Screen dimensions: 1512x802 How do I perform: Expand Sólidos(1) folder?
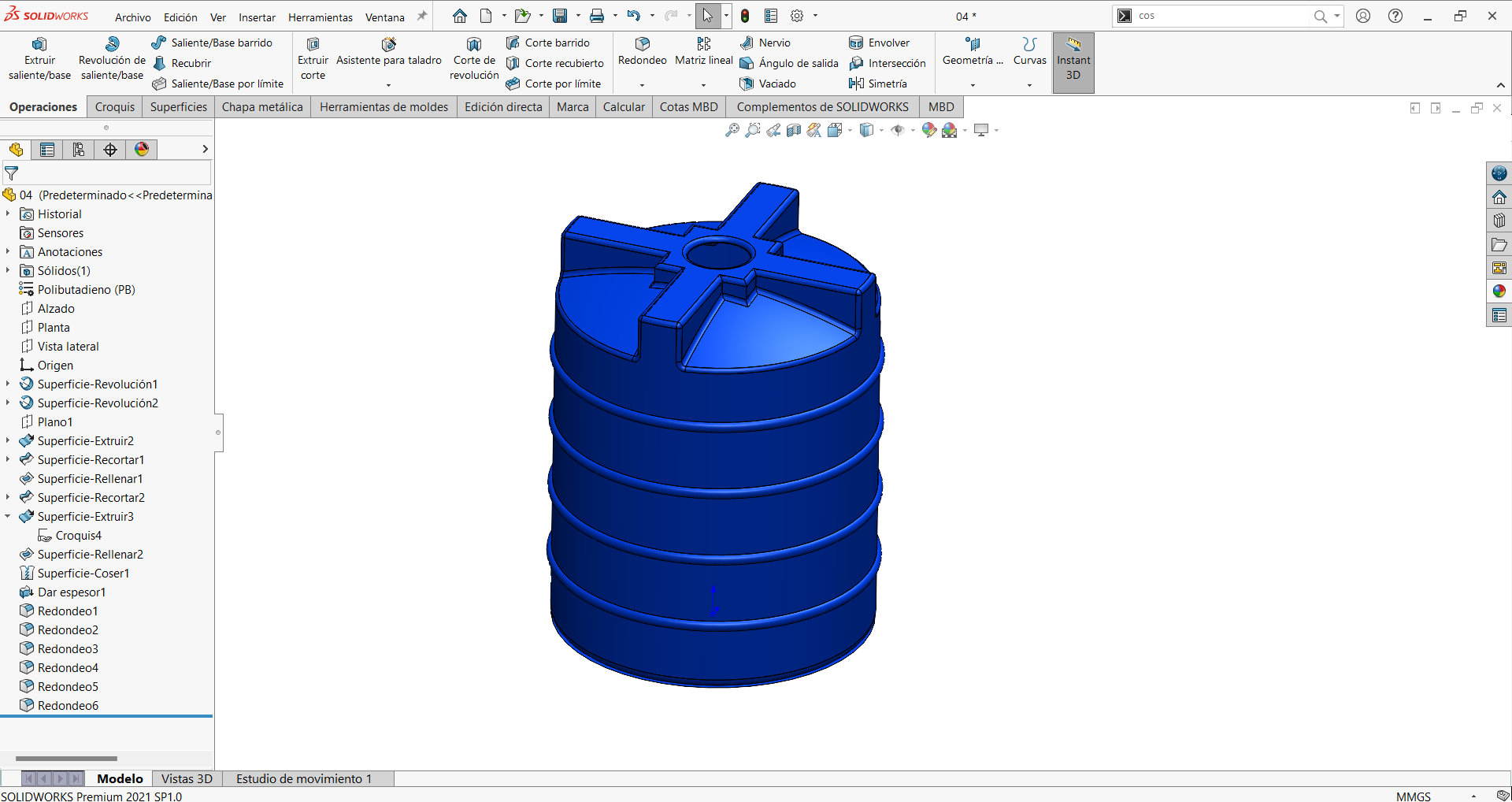tap(8, 270)
